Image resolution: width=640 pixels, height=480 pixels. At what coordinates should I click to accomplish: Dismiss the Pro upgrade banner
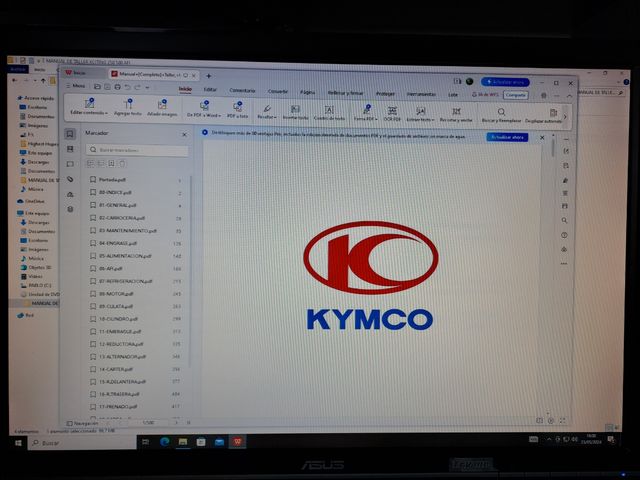tap(542, 138)
